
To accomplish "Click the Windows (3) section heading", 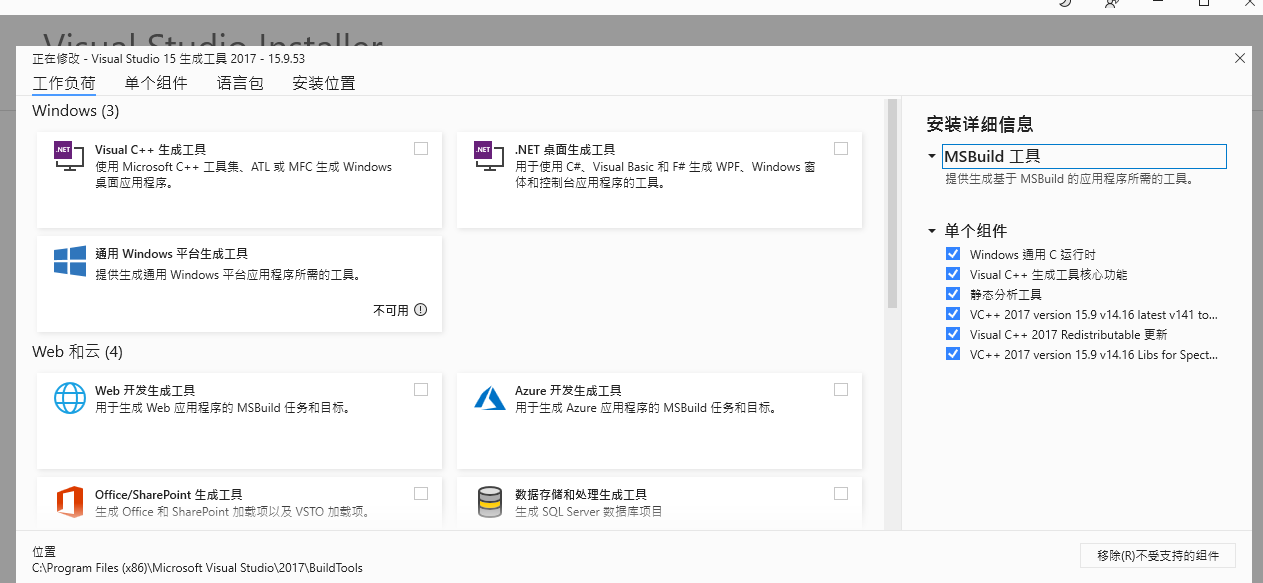I will (76, 111).
